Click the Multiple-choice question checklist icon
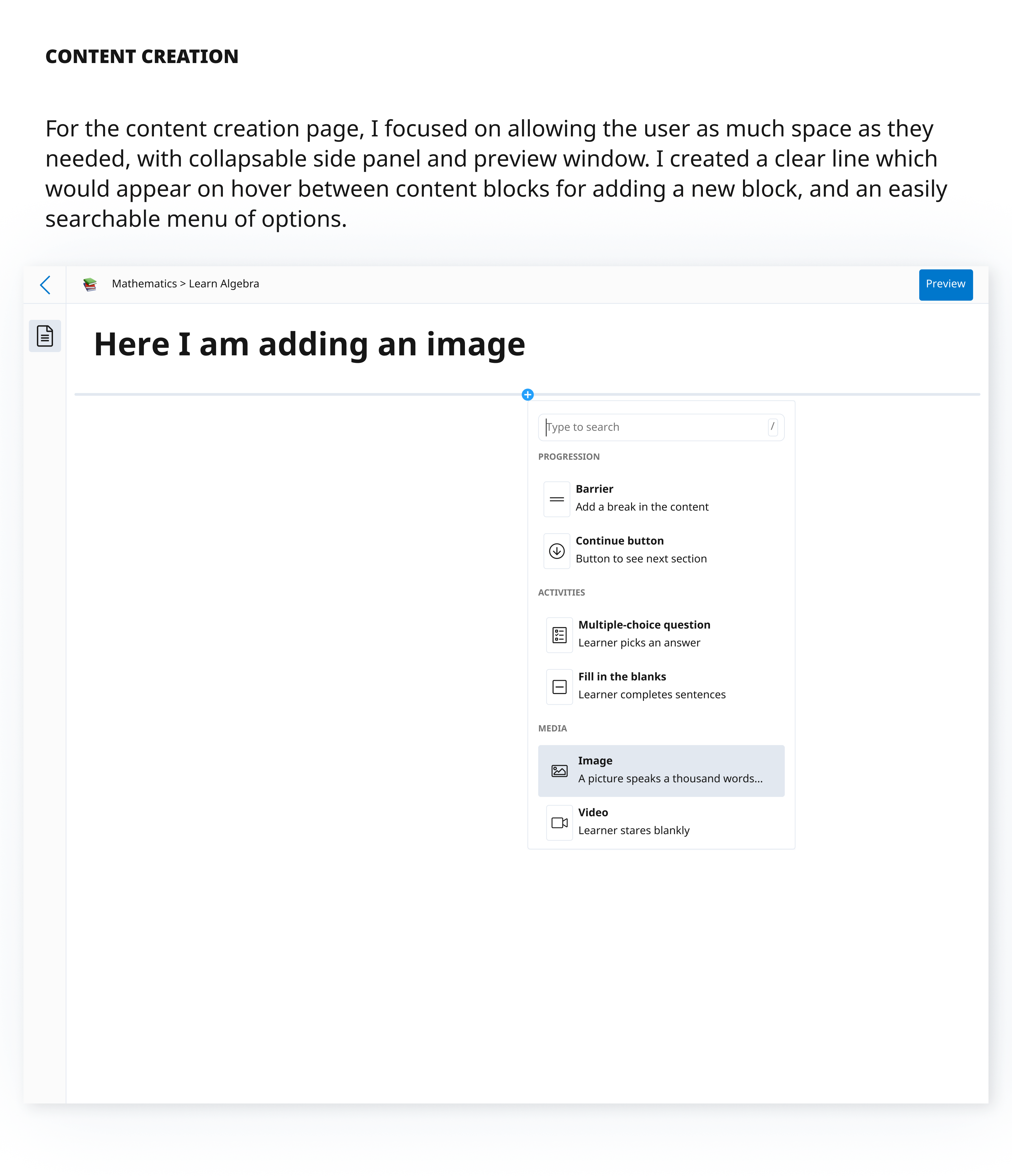The image size is (1012, 1176). pyautogui.click(x=559, y=635)
